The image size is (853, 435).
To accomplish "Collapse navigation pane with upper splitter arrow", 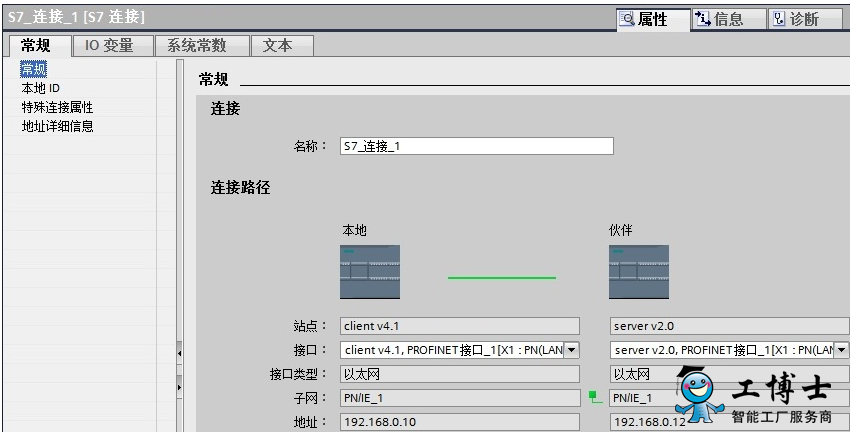I will (x=180, y=353).
